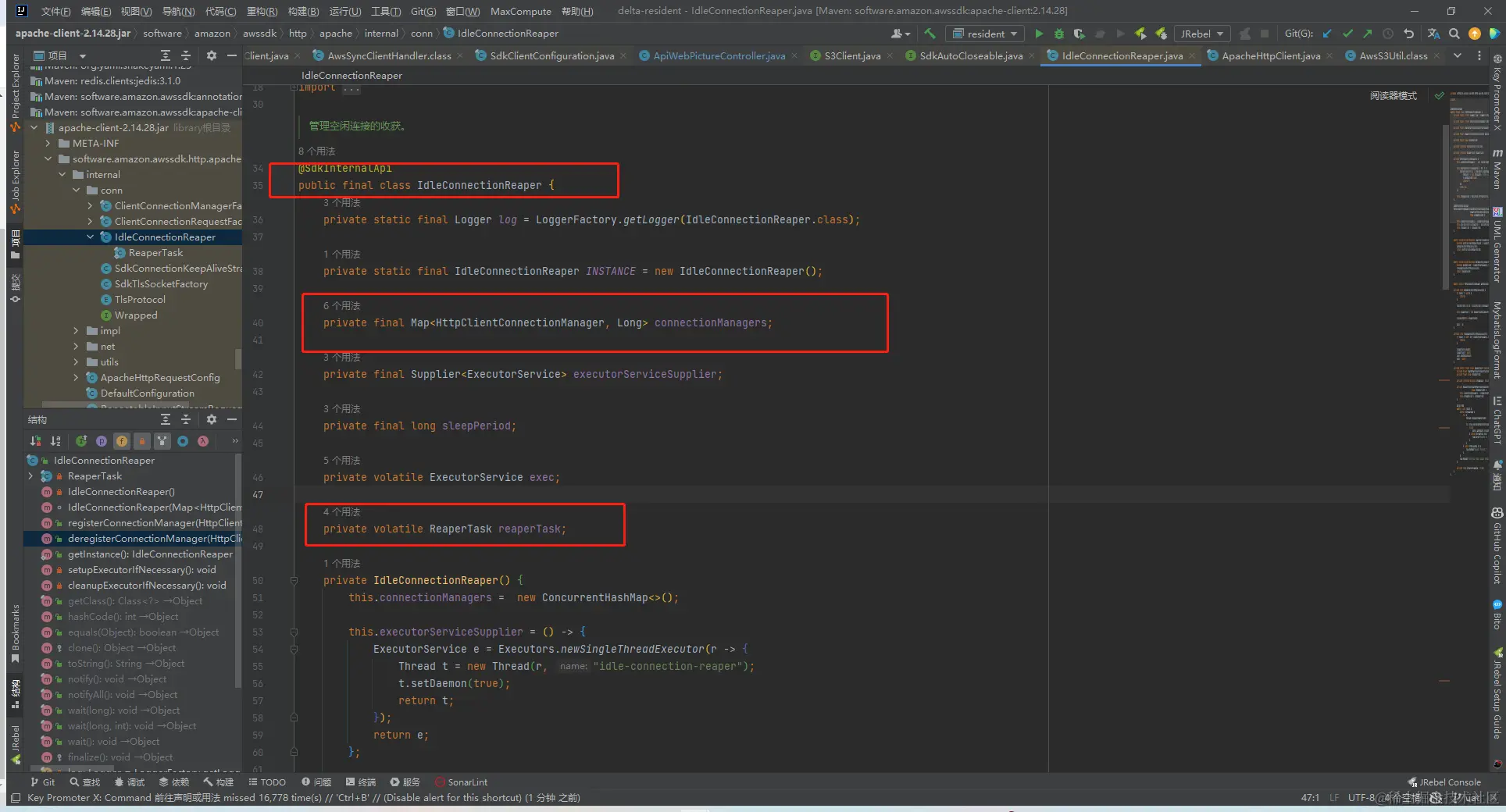
Task: Expand all nodes in Structure panel
Action: (165, 419)
